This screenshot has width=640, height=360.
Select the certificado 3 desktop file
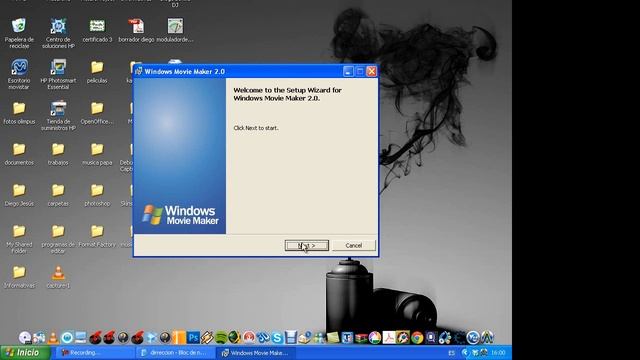click(97, 31)
